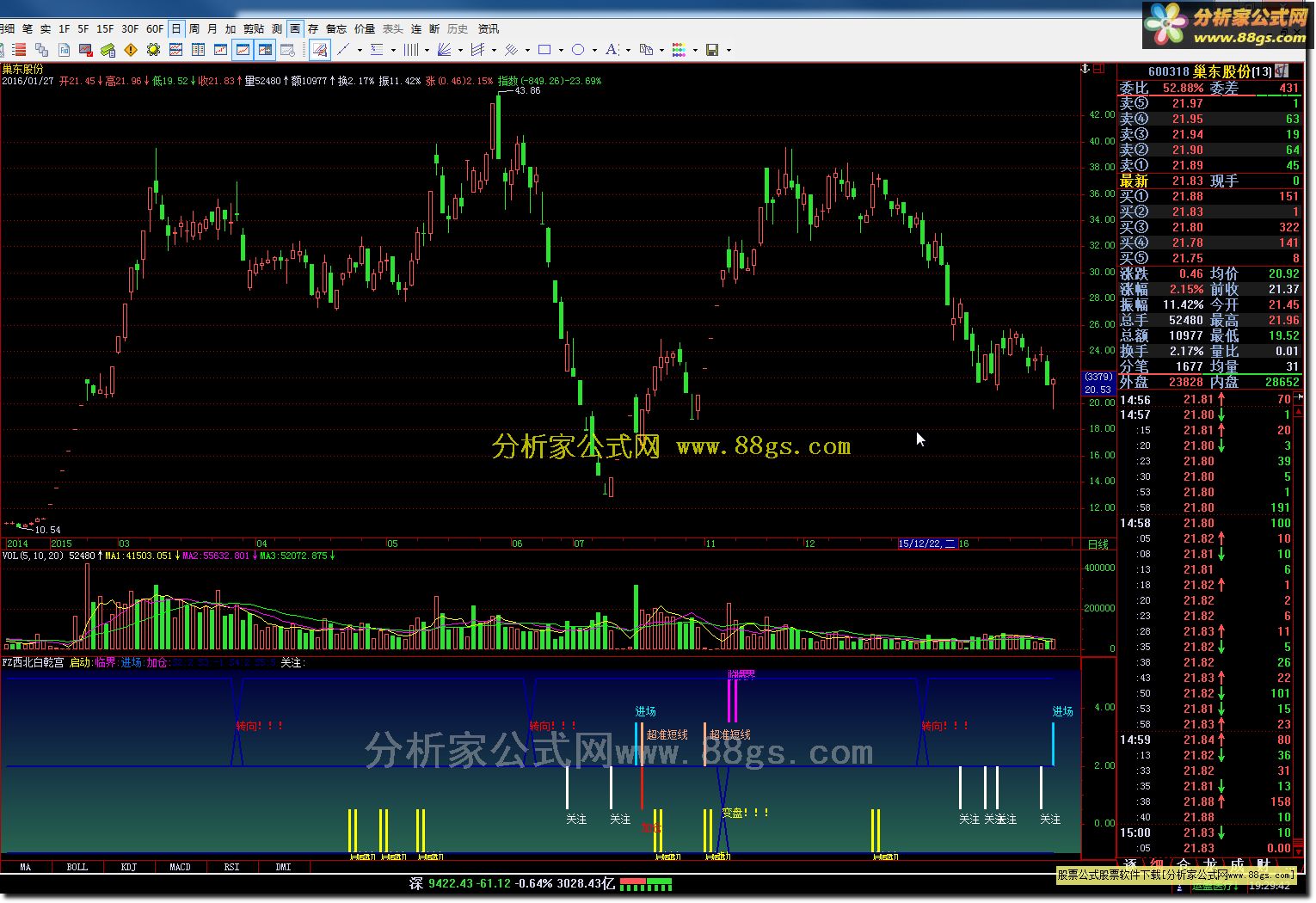Expand the fan lines tool dropdown arrow
This screenshot has width=1316, height=903.
coord(460,50)
